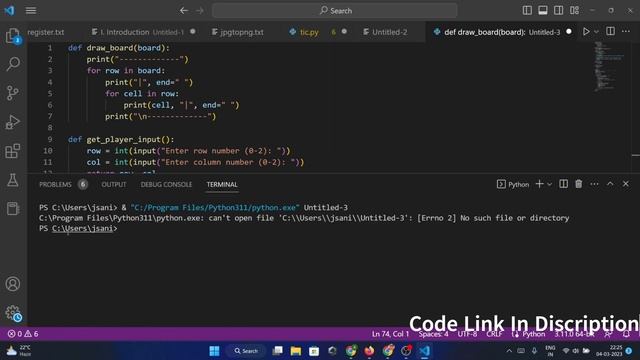Viewport: 640px width, 360px height.
Task: Click the top Search command center
Action: (x=335, y=11)
